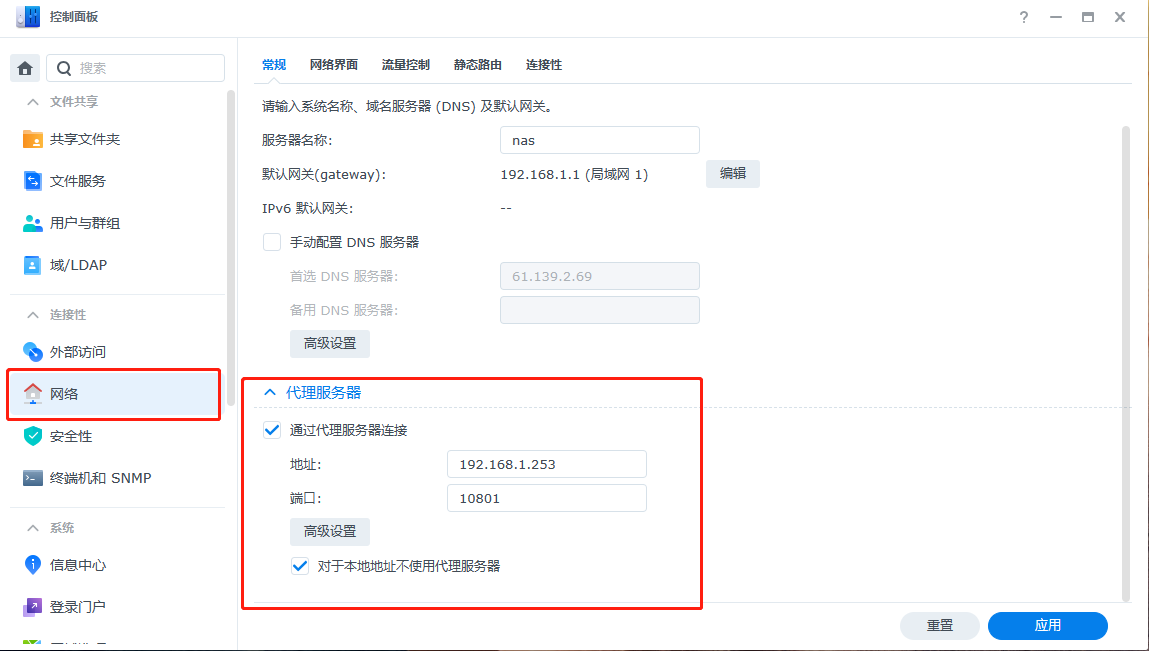This screenshot has height=651, width=1149.
Task: Click 编辑 button next to gateway
Action: tap(733, 174)
